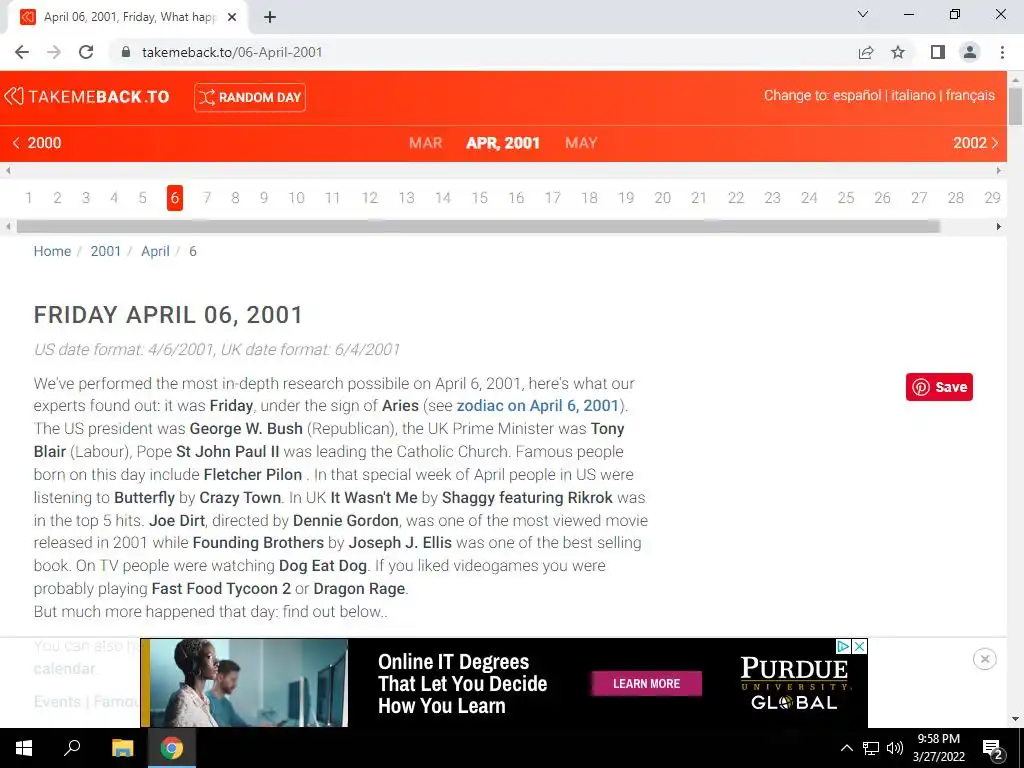Share this page icon in address bar
The height and width of the screenshot is (768, 1024).
(x=866, y=52)
